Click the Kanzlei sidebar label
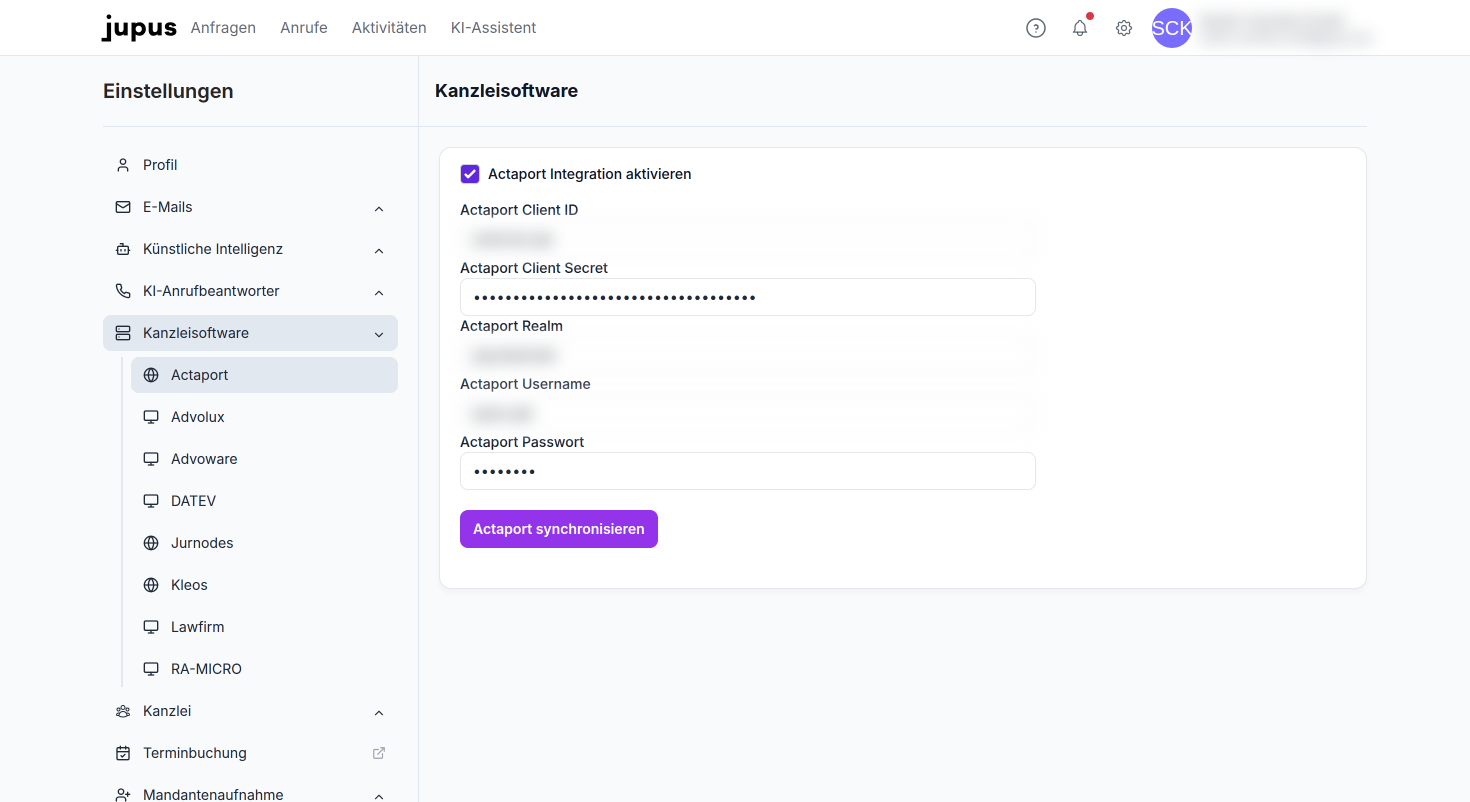Image resolution: width=1470 pixels, height=802 pixels. [167, 711]
